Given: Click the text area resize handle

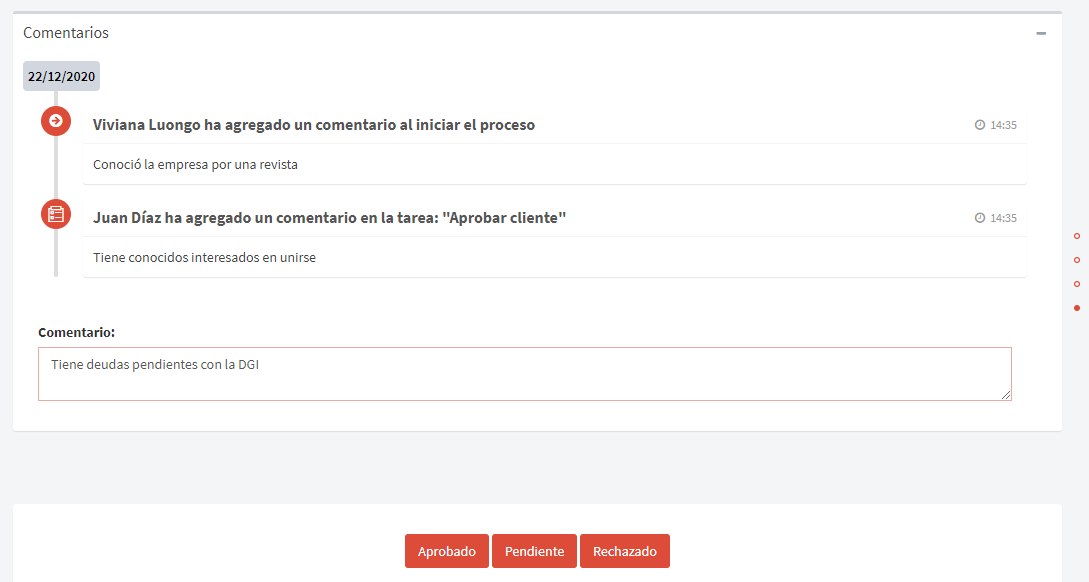Looking at the screenshot, I should (x=1006, y=395).
